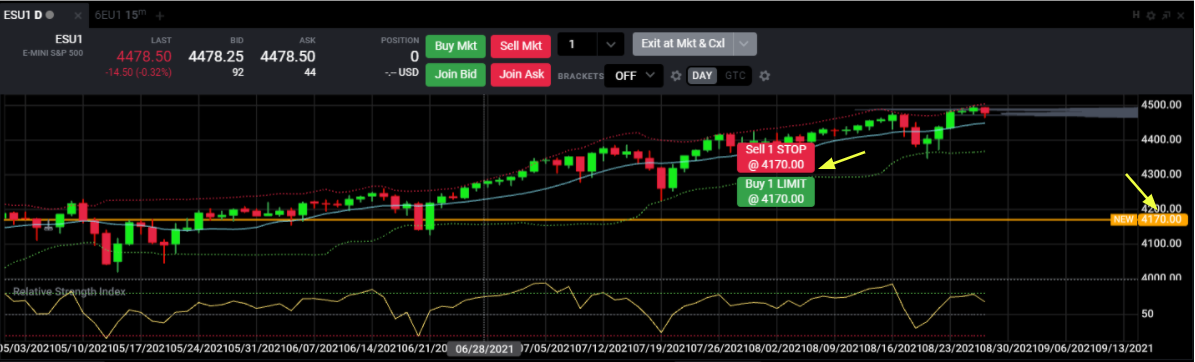The image size is (1195, 362).
Task: Place the Buy 1 LIMIT @ 4170.00 order
Action: pos(776,191)
